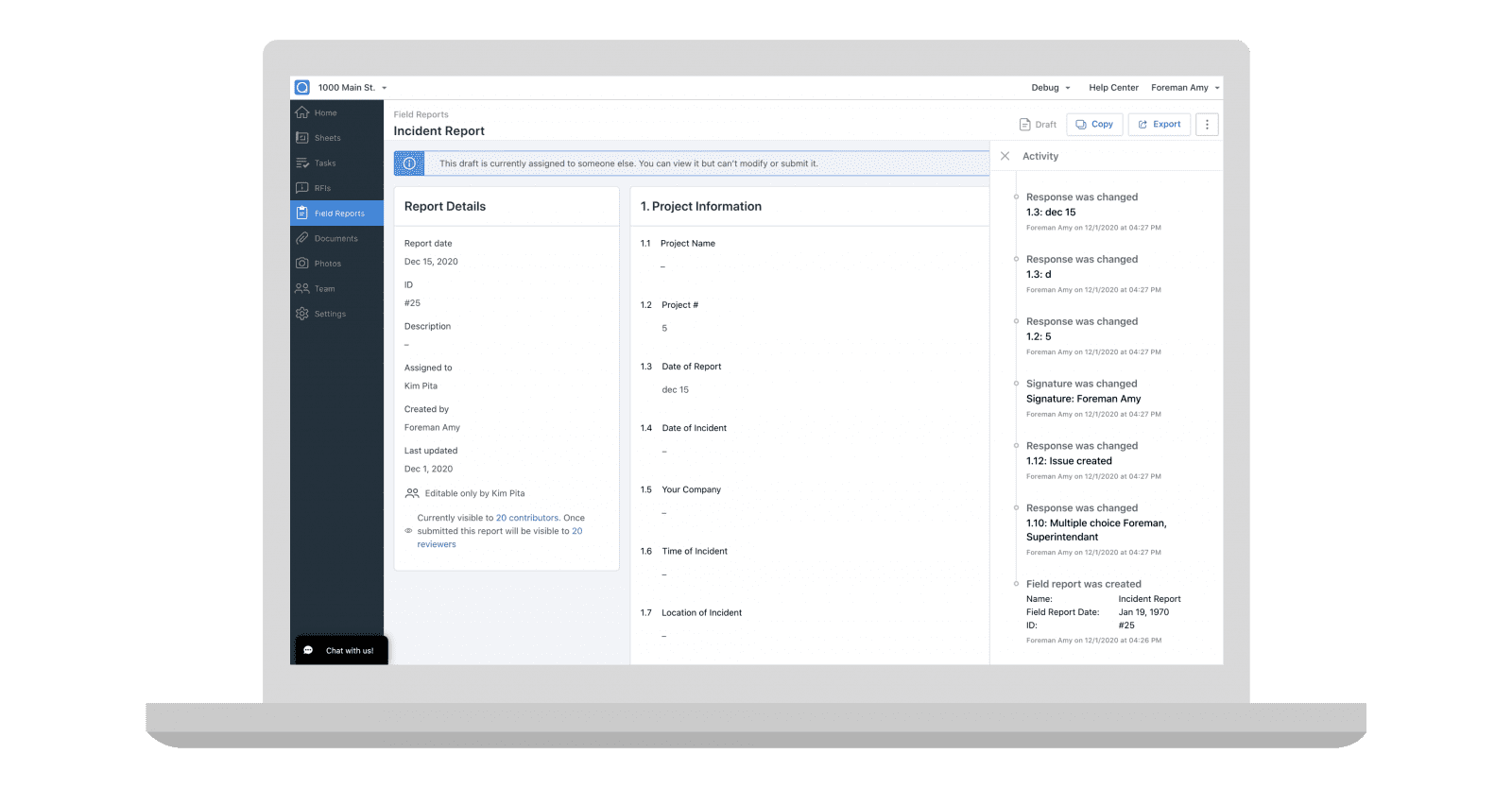
Task: Click the Export button
Action: [1159, 125]
